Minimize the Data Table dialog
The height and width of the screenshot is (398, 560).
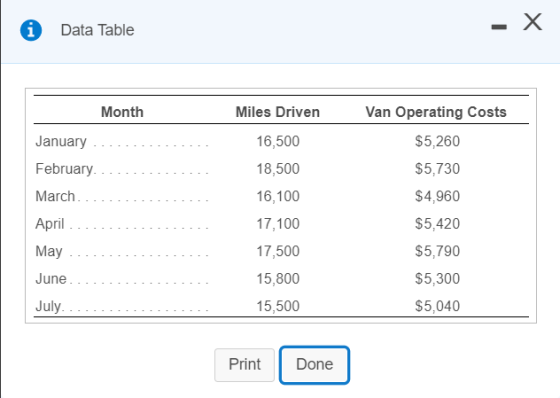(499, 27)
